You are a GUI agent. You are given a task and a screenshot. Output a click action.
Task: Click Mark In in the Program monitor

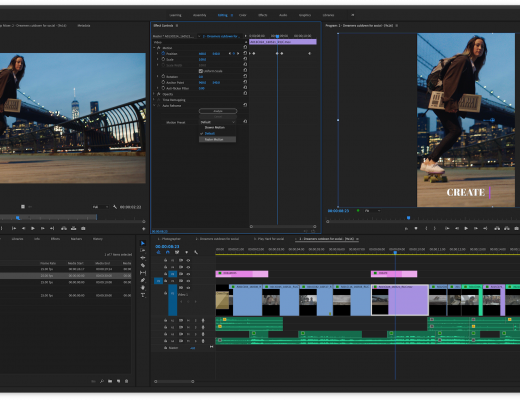(x=426, y=228)
